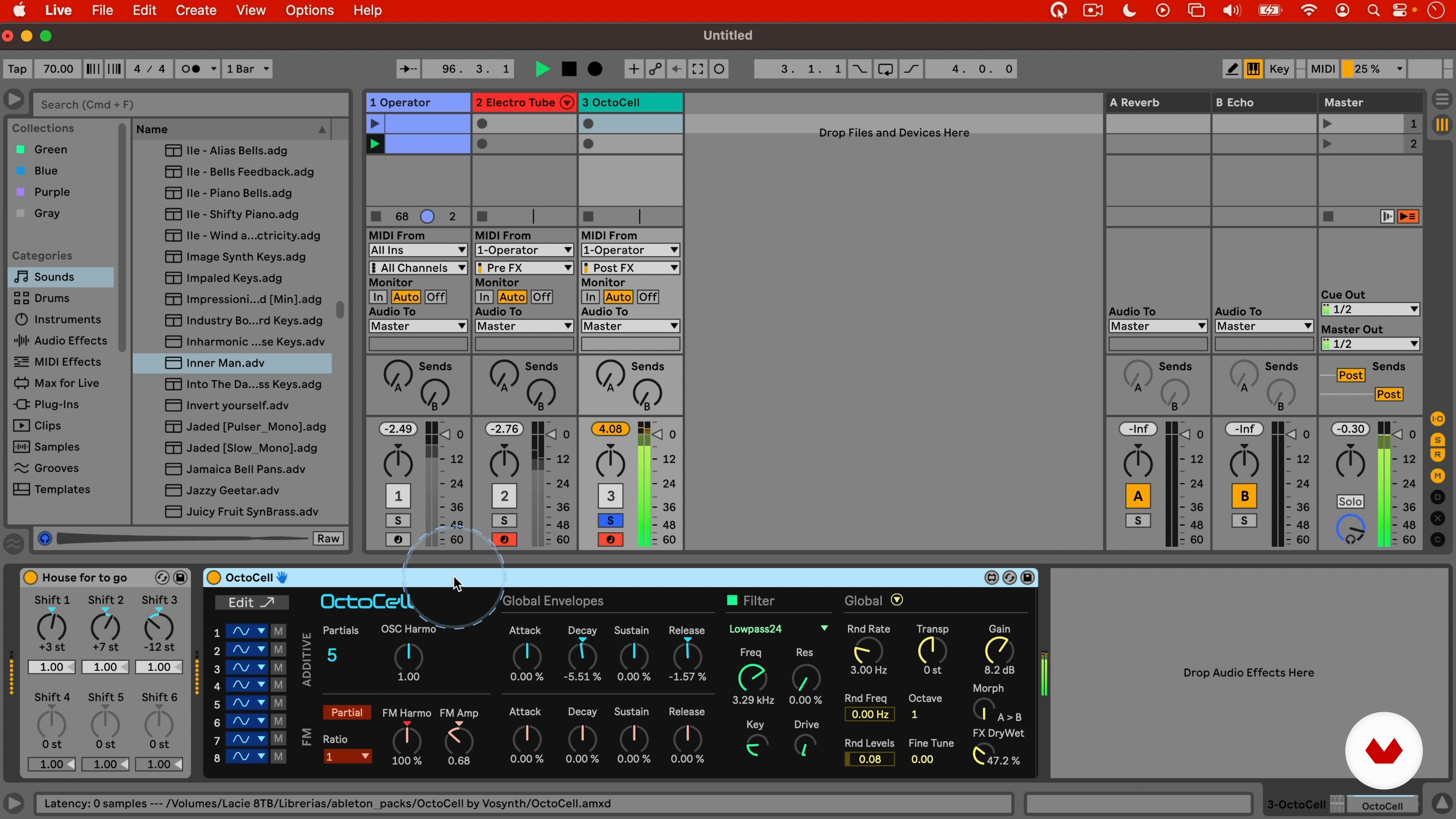This screenshot has height=819, width=1456.
Task: Click the Raw preview button
Action: tap(328, 539)
